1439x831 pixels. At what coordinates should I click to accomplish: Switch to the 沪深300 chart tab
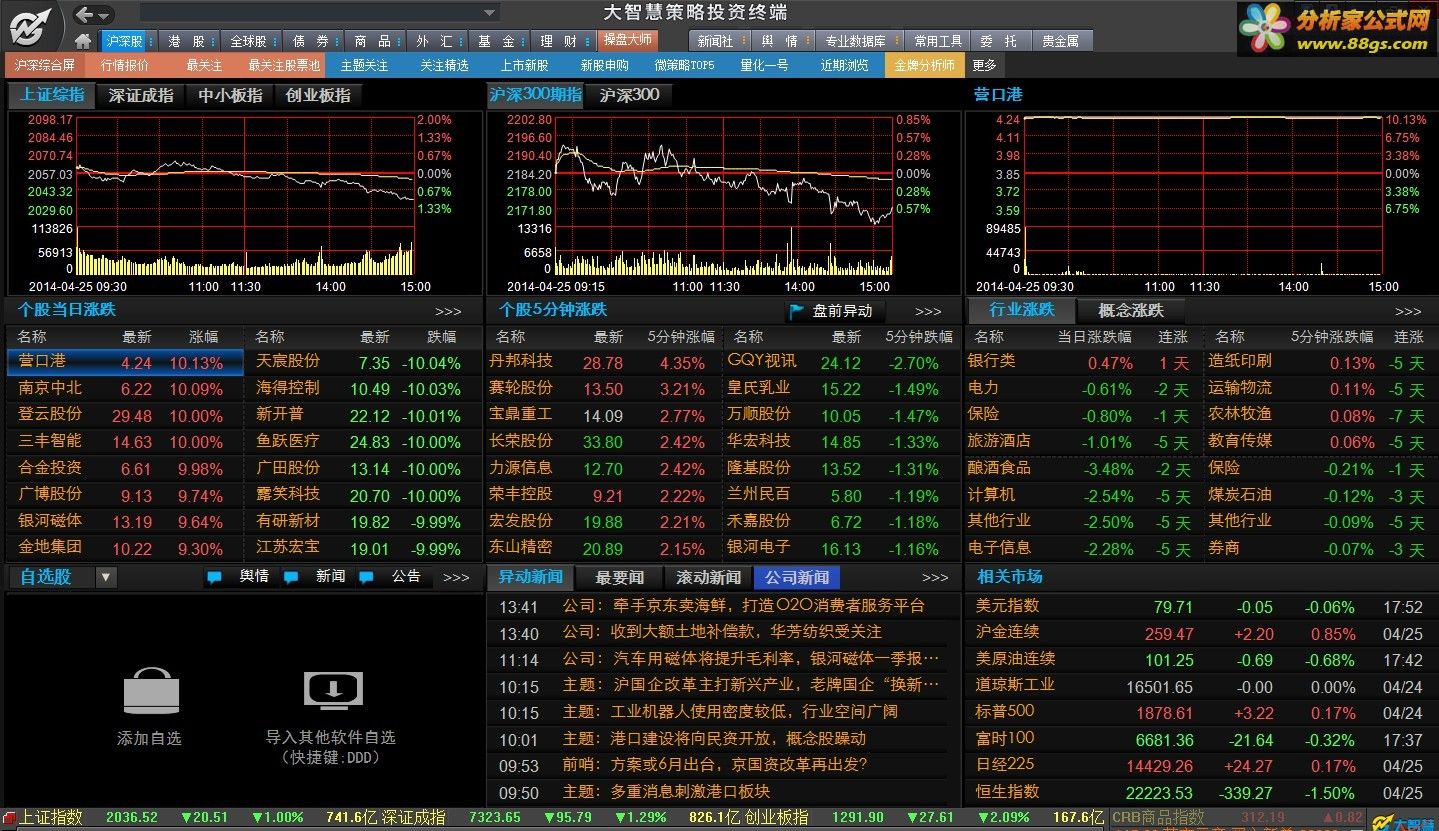pos(629,96)
